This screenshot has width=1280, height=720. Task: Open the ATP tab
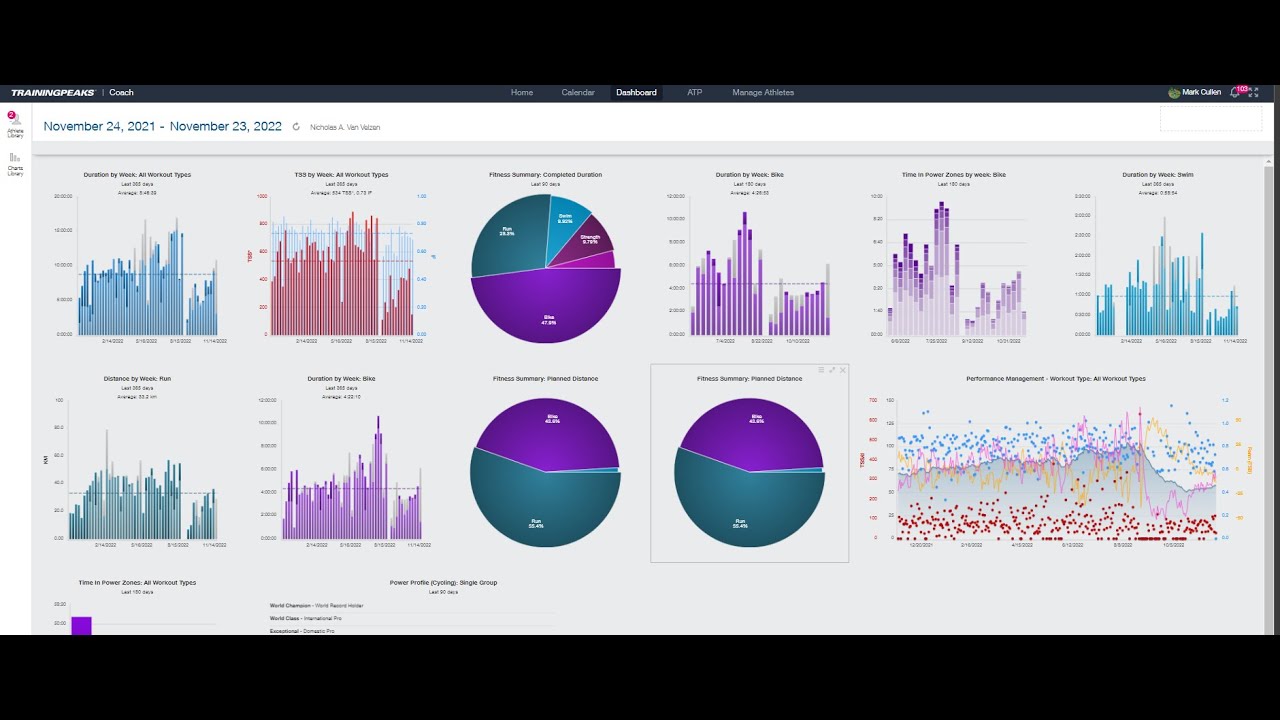pyautogui.click(x=694, y=93)
